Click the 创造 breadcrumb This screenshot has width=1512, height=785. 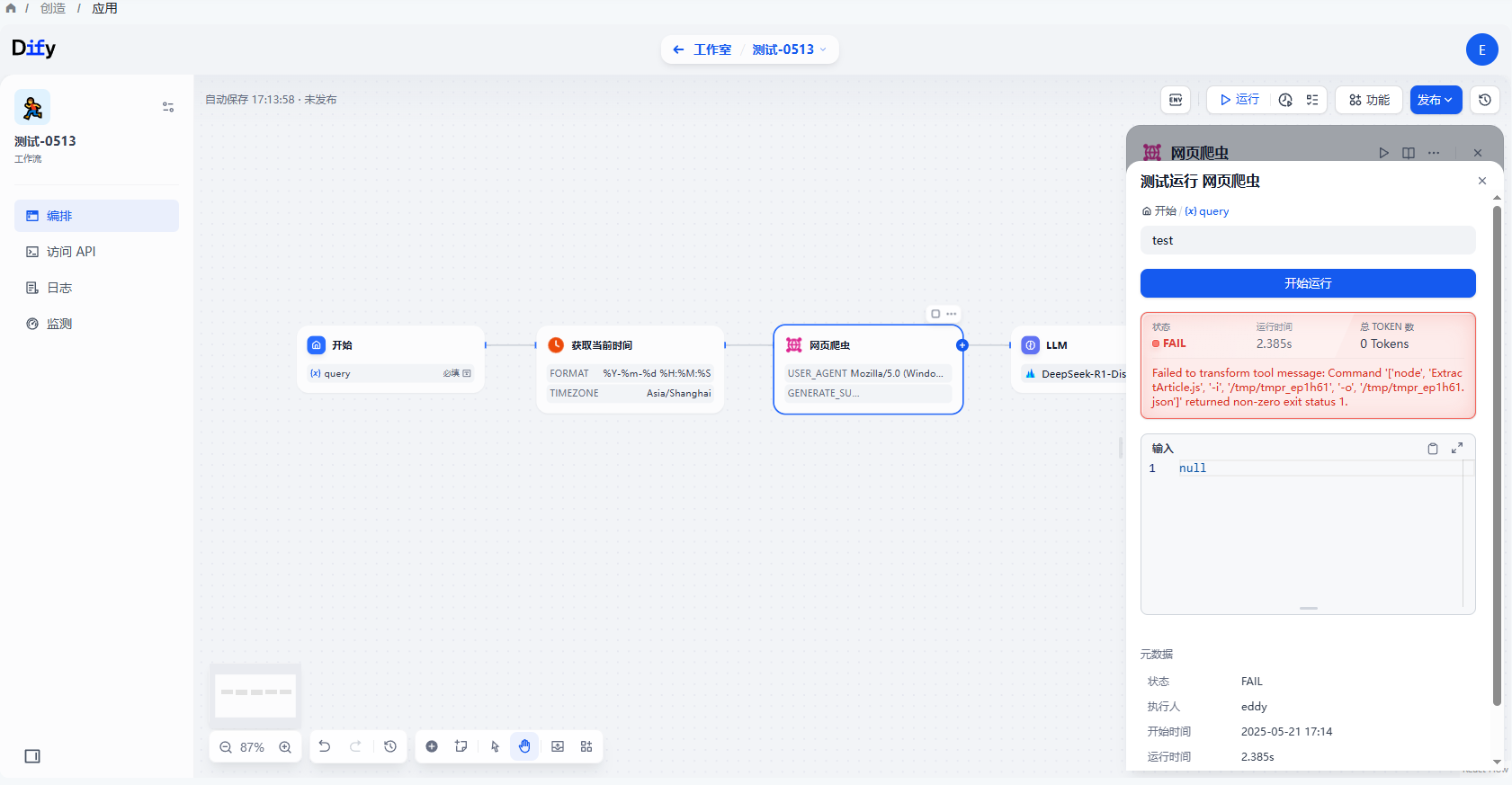[x=53, y=8]
